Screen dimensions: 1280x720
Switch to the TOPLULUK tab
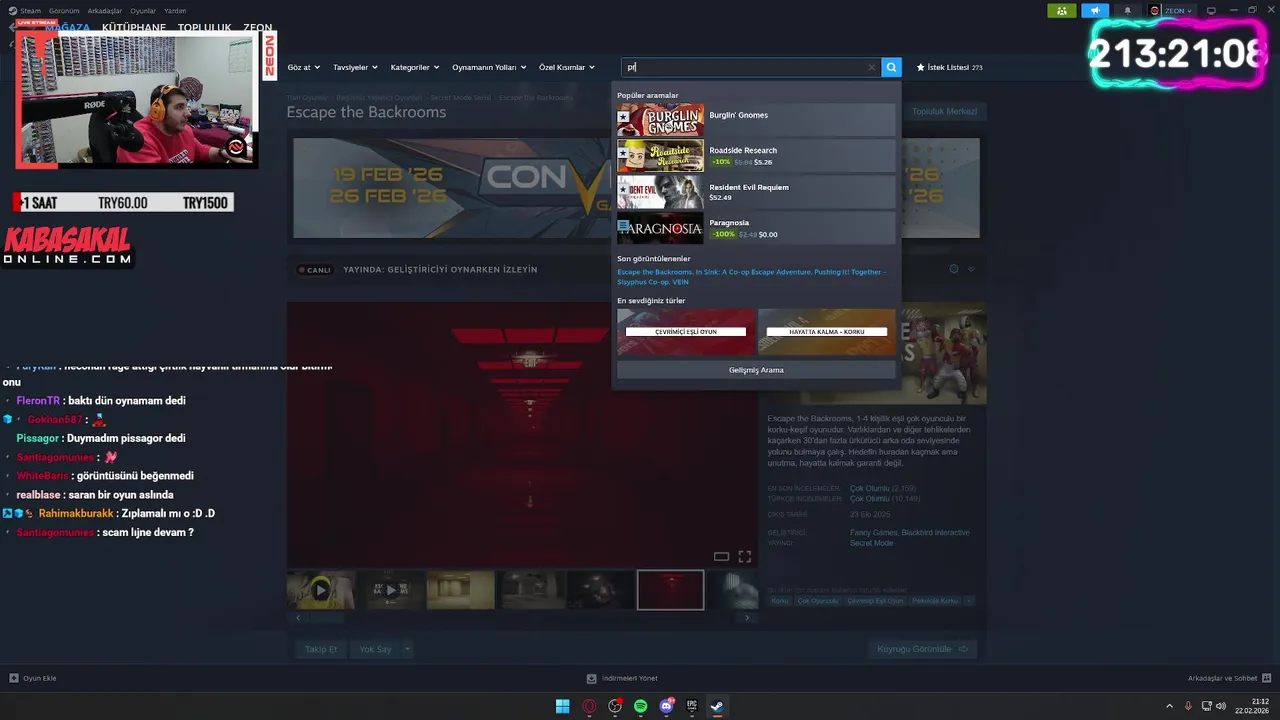point(204,28)
